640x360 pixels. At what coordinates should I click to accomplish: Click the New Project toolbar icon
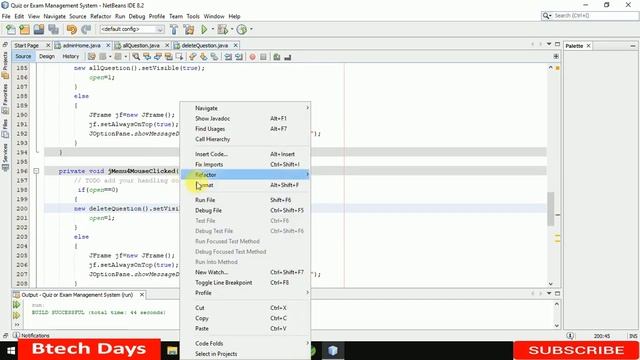24,29
